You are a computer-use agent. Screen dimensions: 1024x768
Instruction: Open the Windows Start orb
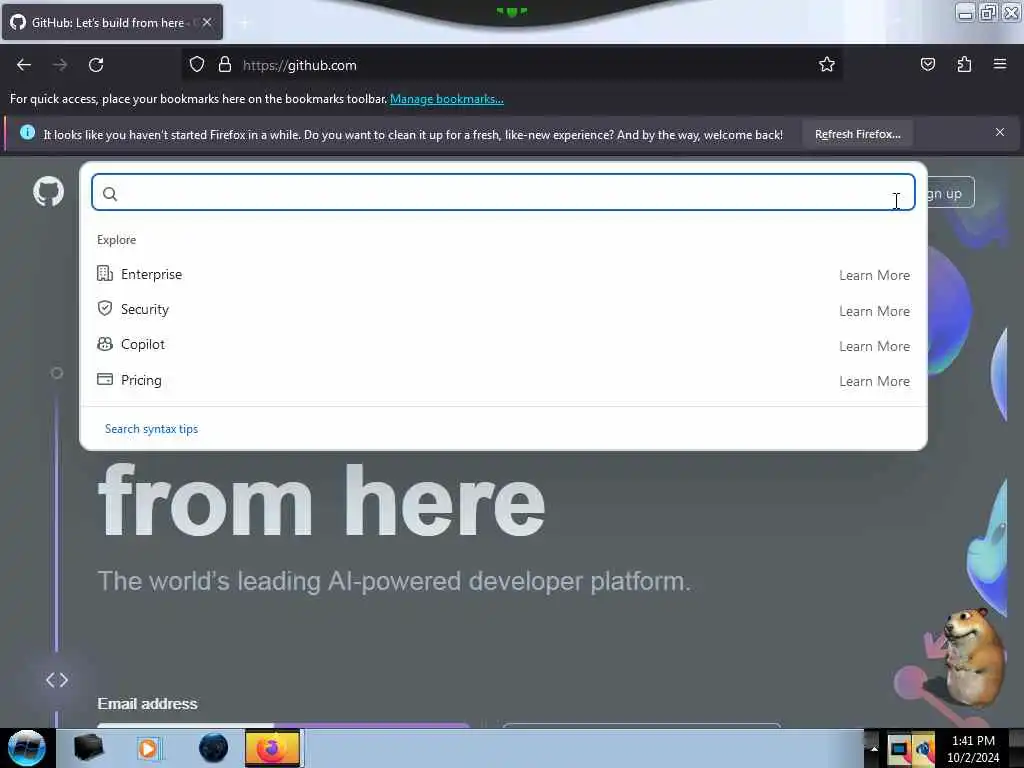click(26, 748)
